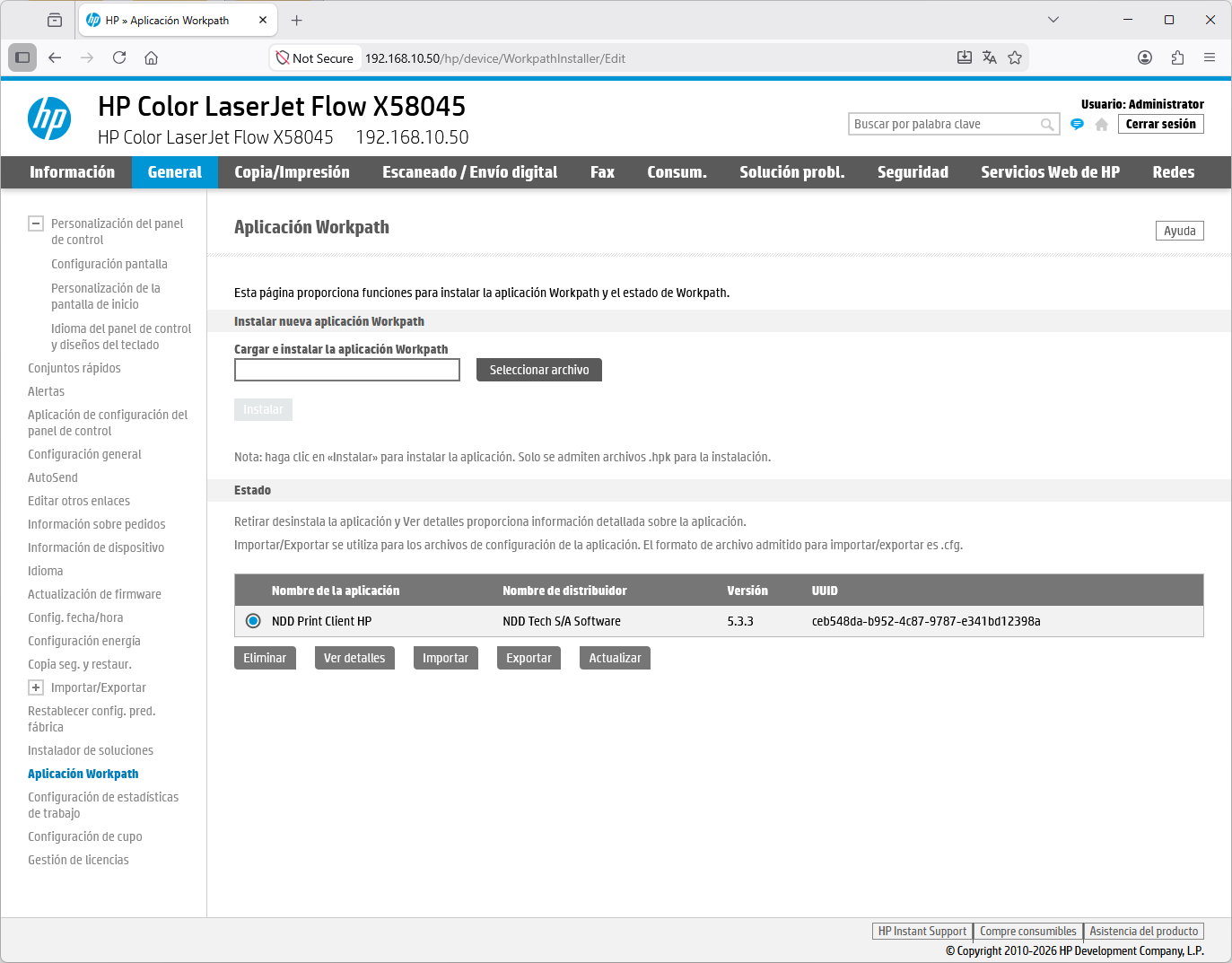Open a new browser tab

pos(297,20)
